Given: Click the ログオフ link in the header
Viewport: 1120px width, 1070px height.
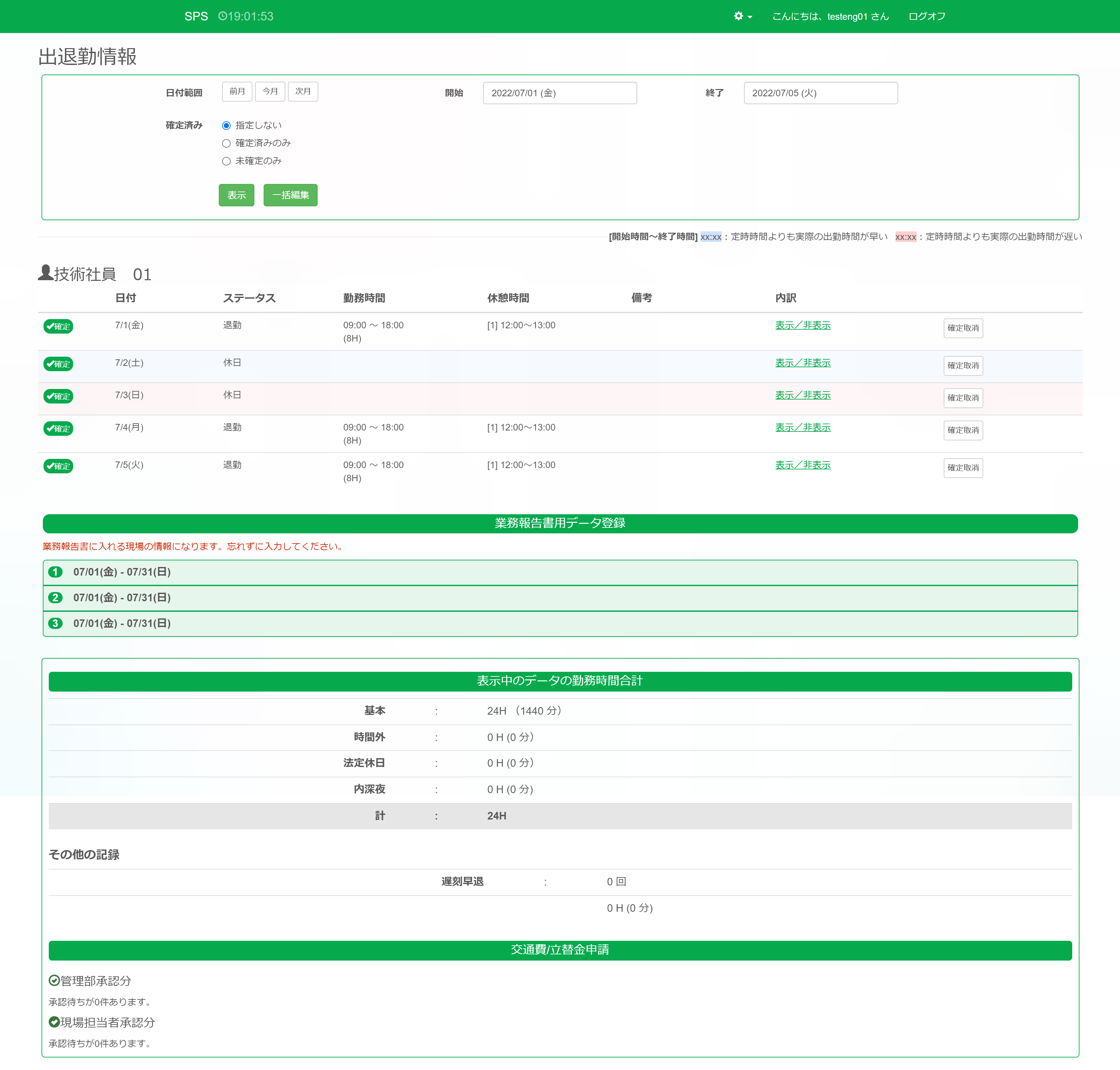Looking at the screenshot, I should tap(927, 16).
